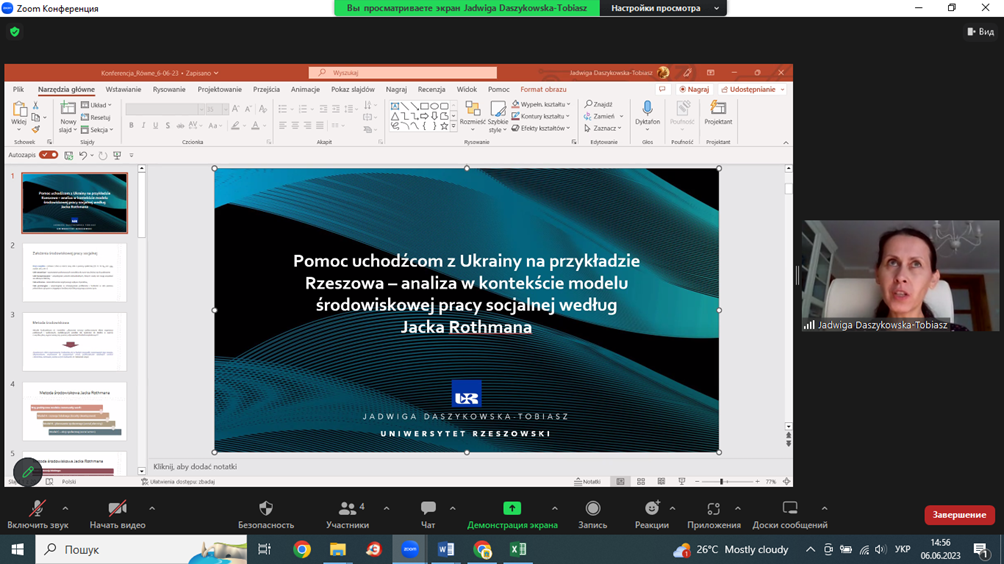Expand video options arrow next to Начать видео
1004x564 pixels.
pyautogui.click(x=152, y=508)
